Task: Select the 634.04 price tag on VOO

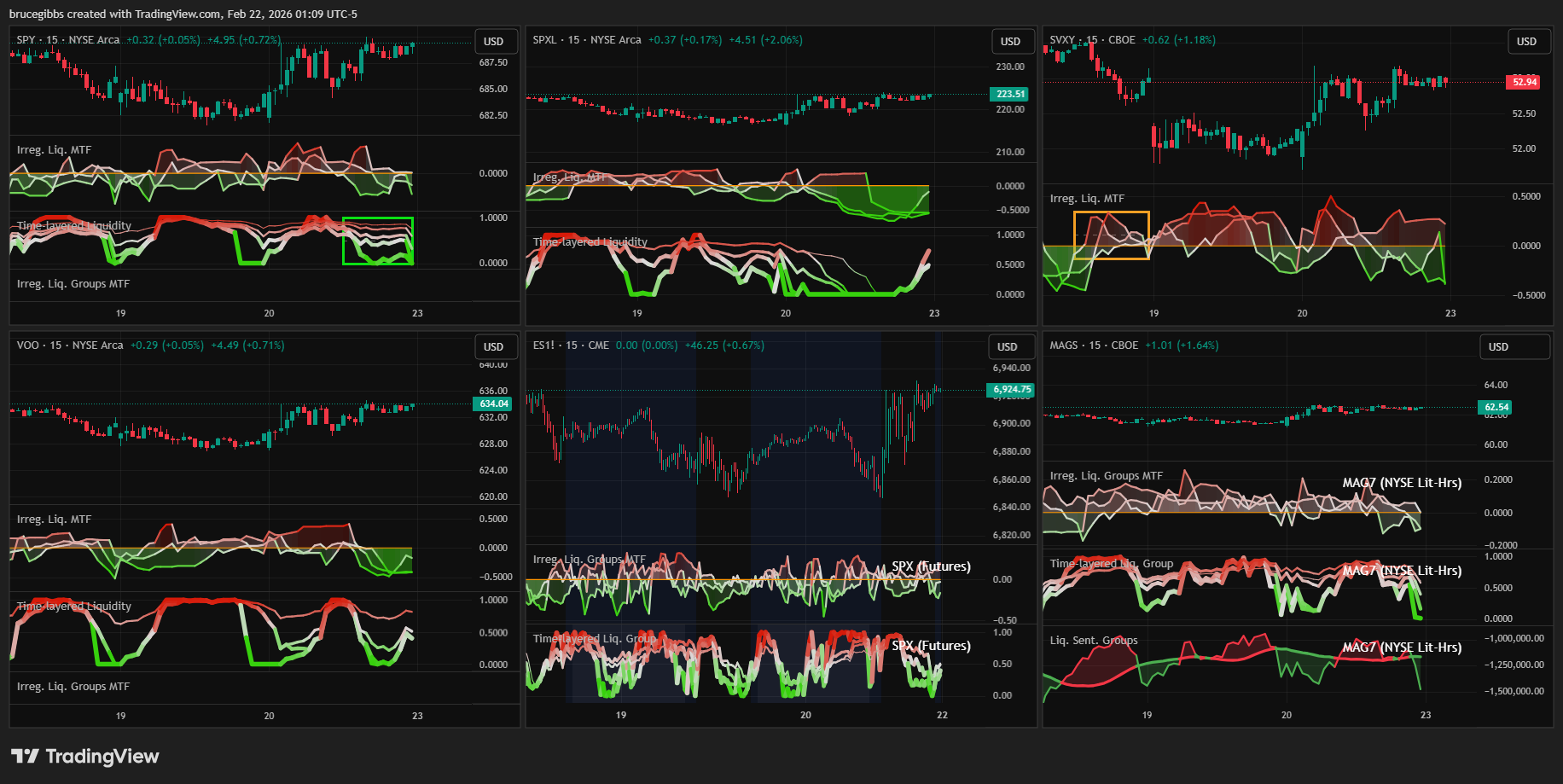Action: click(x=493, y=404)
